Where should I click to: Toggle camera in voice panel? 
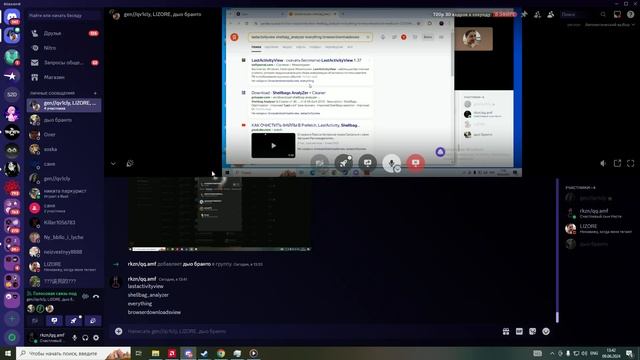pos(35,321)
